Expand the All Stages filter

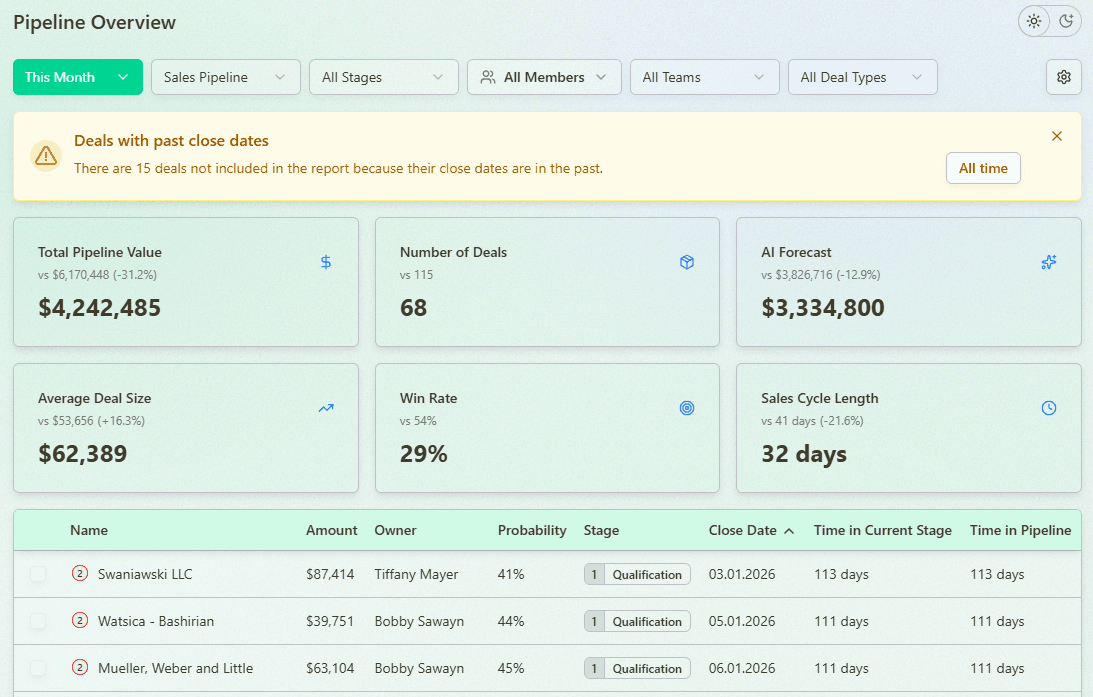(383, 77)
